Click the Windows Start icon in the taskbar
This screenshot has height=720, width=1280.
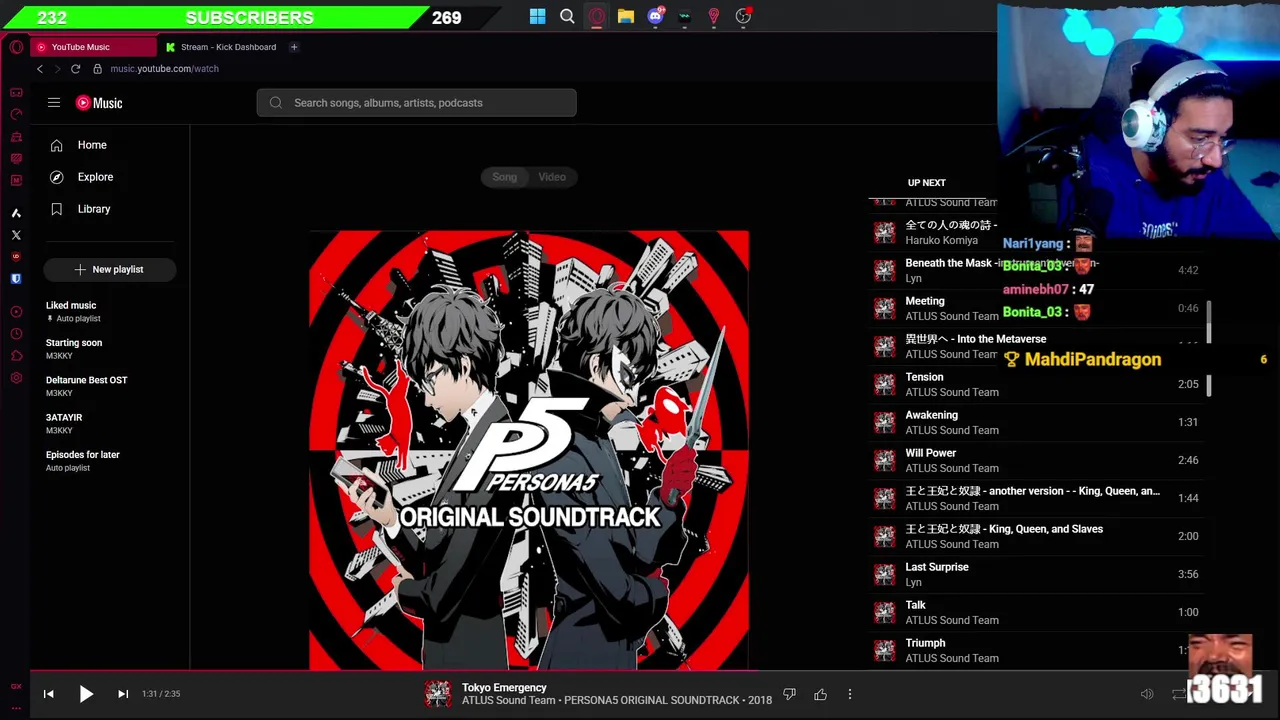[538, 16]
